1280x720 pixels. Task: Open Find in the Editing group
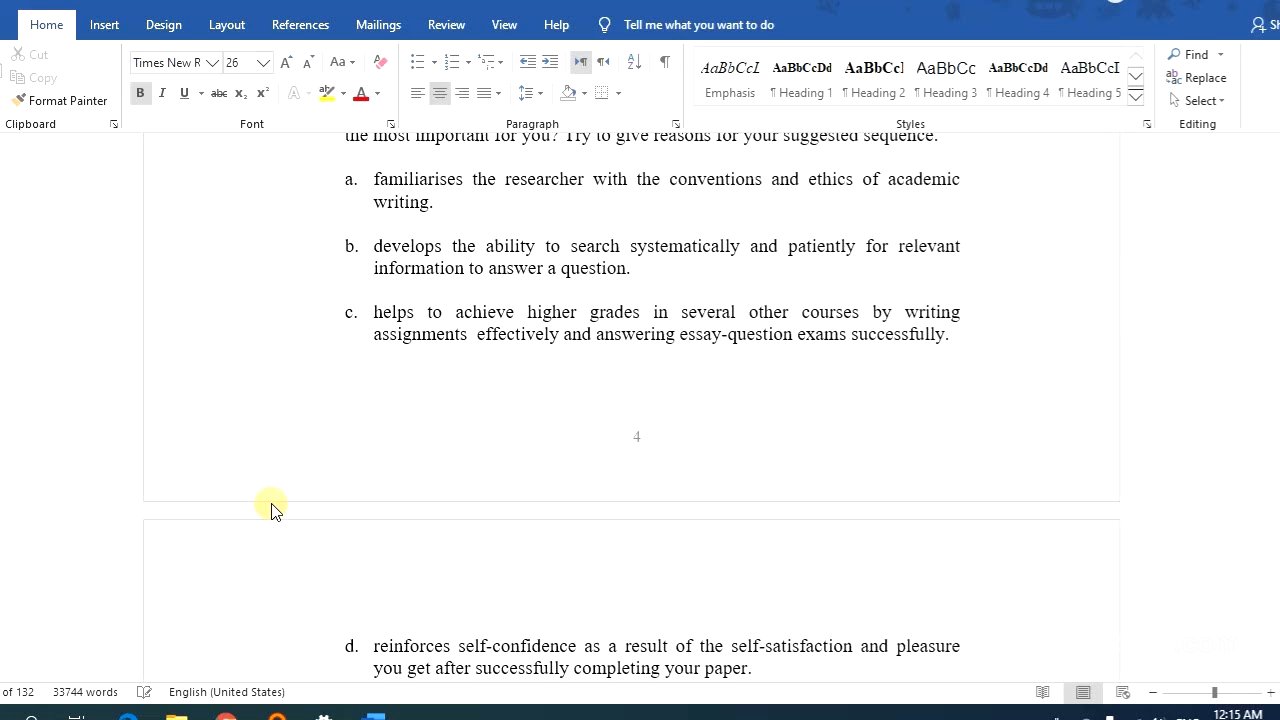coord(1188,54)
